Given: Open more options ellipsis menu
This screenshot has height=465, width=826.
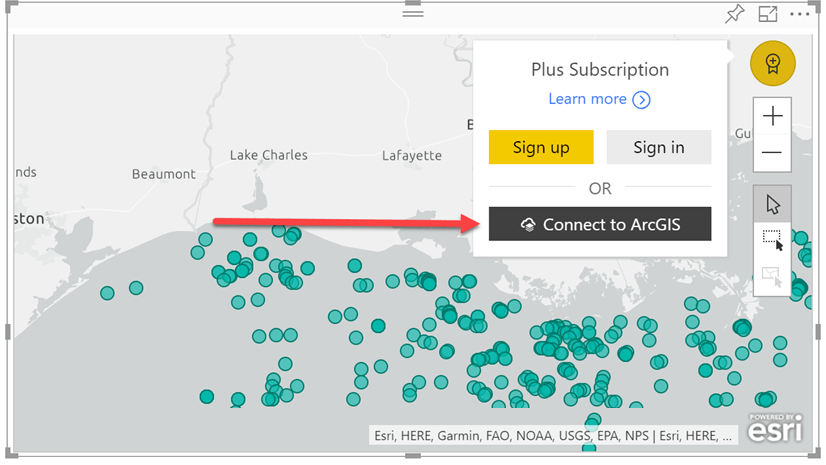Looking at the screenshot, I should 799,13.
